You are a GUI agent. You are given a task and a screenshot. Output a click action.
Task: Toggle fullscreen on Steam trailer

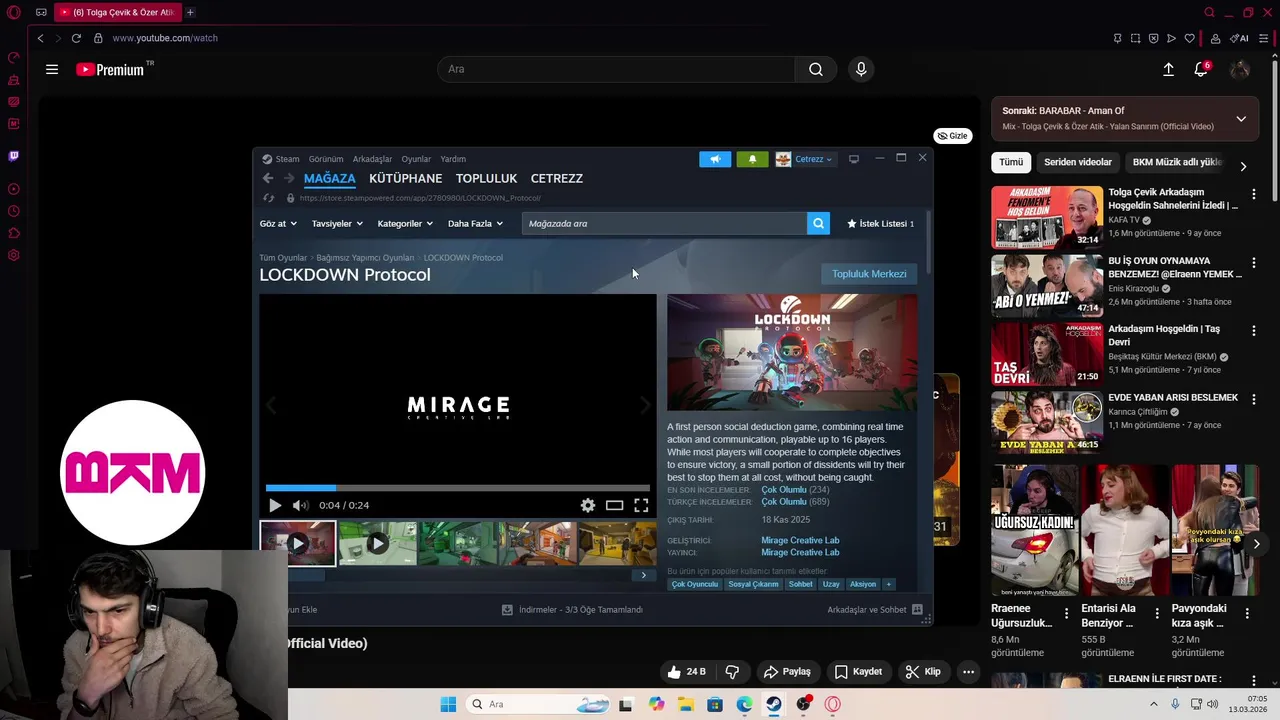(641, 505)
